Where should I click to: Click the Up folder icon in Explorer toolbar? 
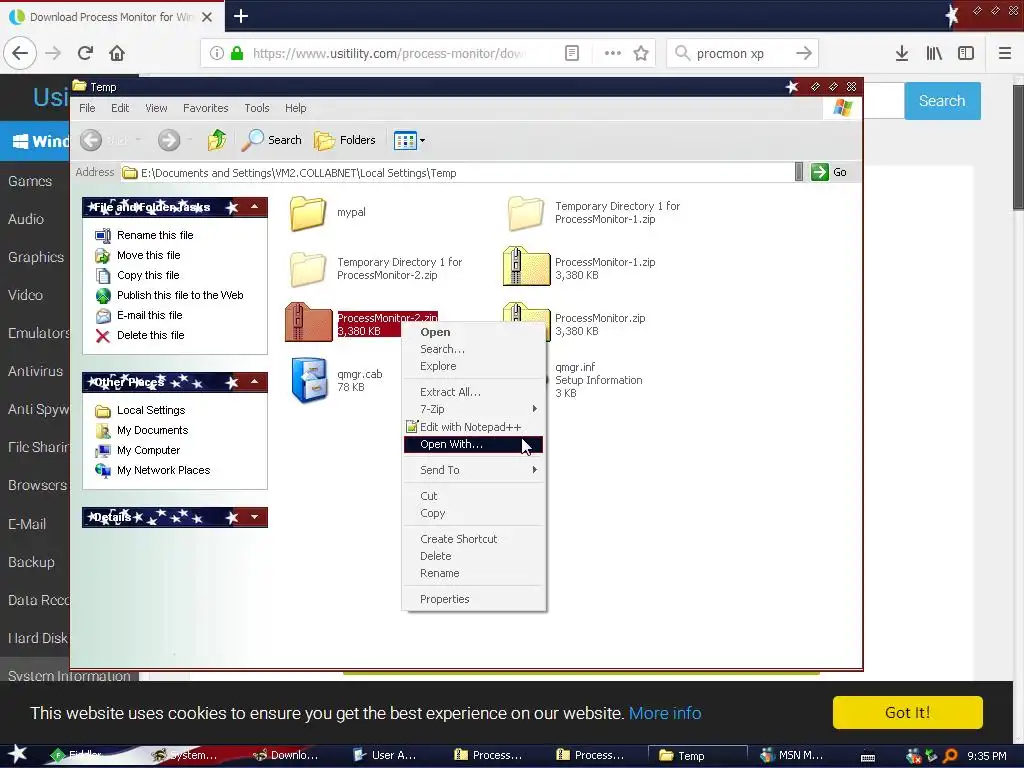point(217,140)
